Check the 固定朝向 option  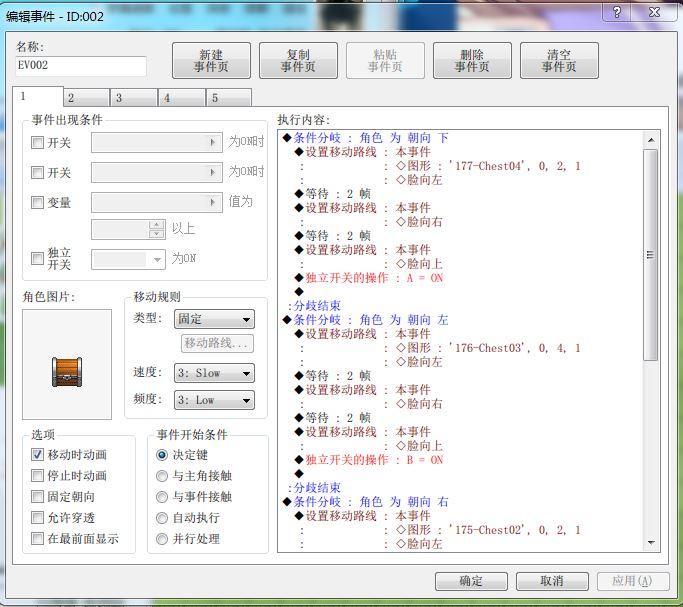[x=37, y=496]
